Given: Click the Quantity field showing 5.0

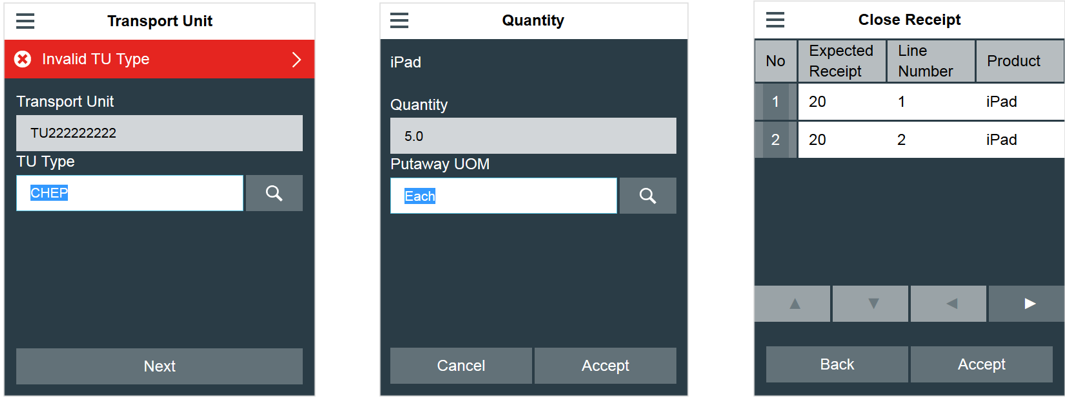Looking at the screenshot, I should click(x=533, y=136).
